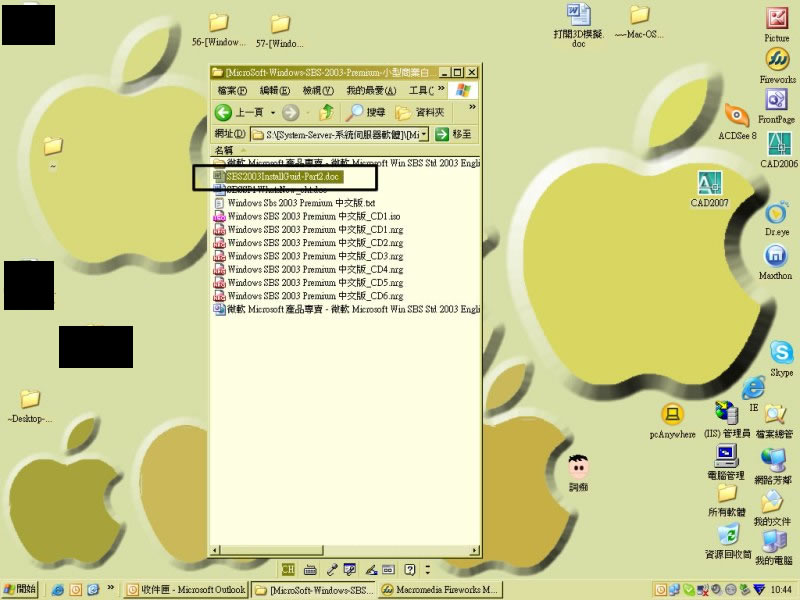The width and height of the screenshot is (800, 600).
Task: Select the (IIS) 管理員 desktop icon
Action: click(x=727, y=419)
